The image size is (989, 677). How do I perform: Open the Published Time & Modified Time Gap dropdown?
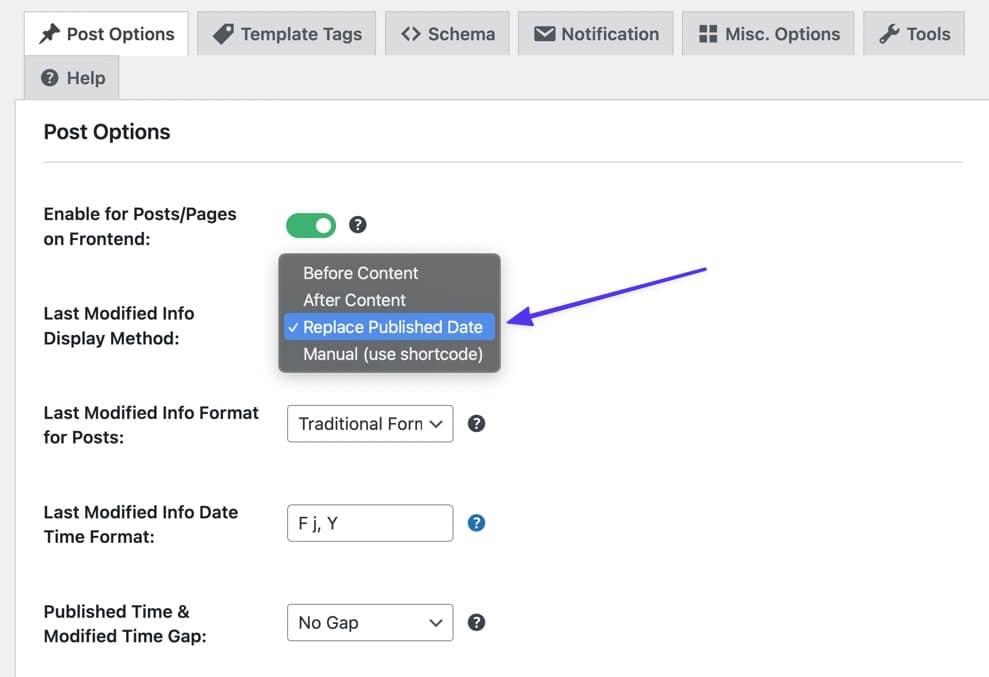click(370, 622)
